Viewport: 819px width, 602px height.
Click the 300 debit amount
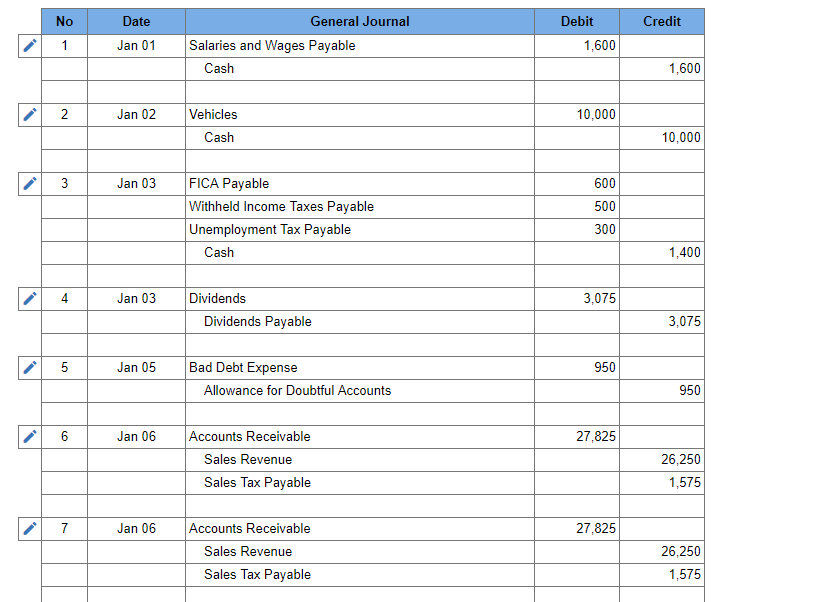(x=577, y=230)
